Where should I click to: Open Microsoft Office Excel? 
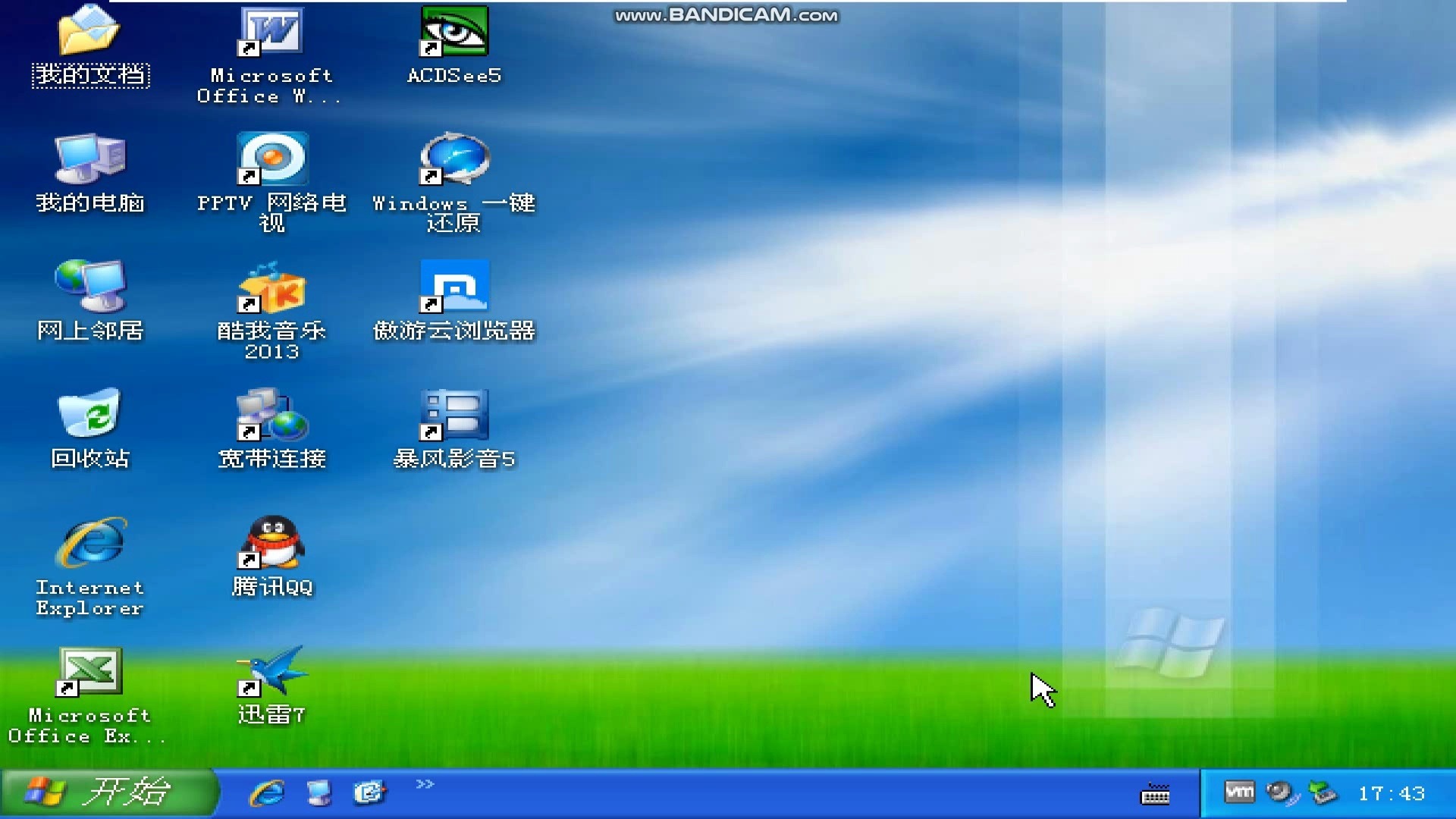pyautogui.click(x=89, y=673)
